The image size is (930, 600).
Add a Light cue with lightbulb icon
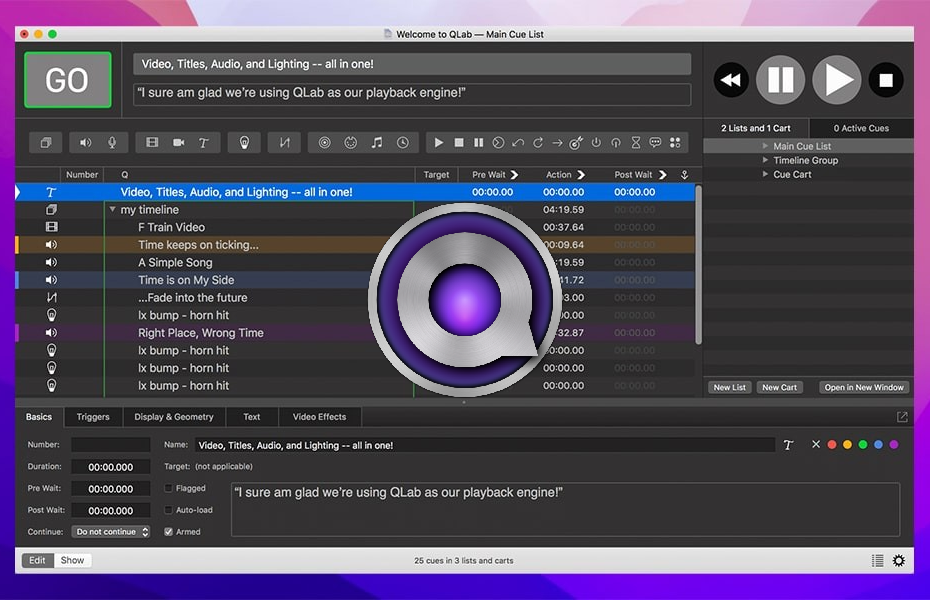click(244, 143)
